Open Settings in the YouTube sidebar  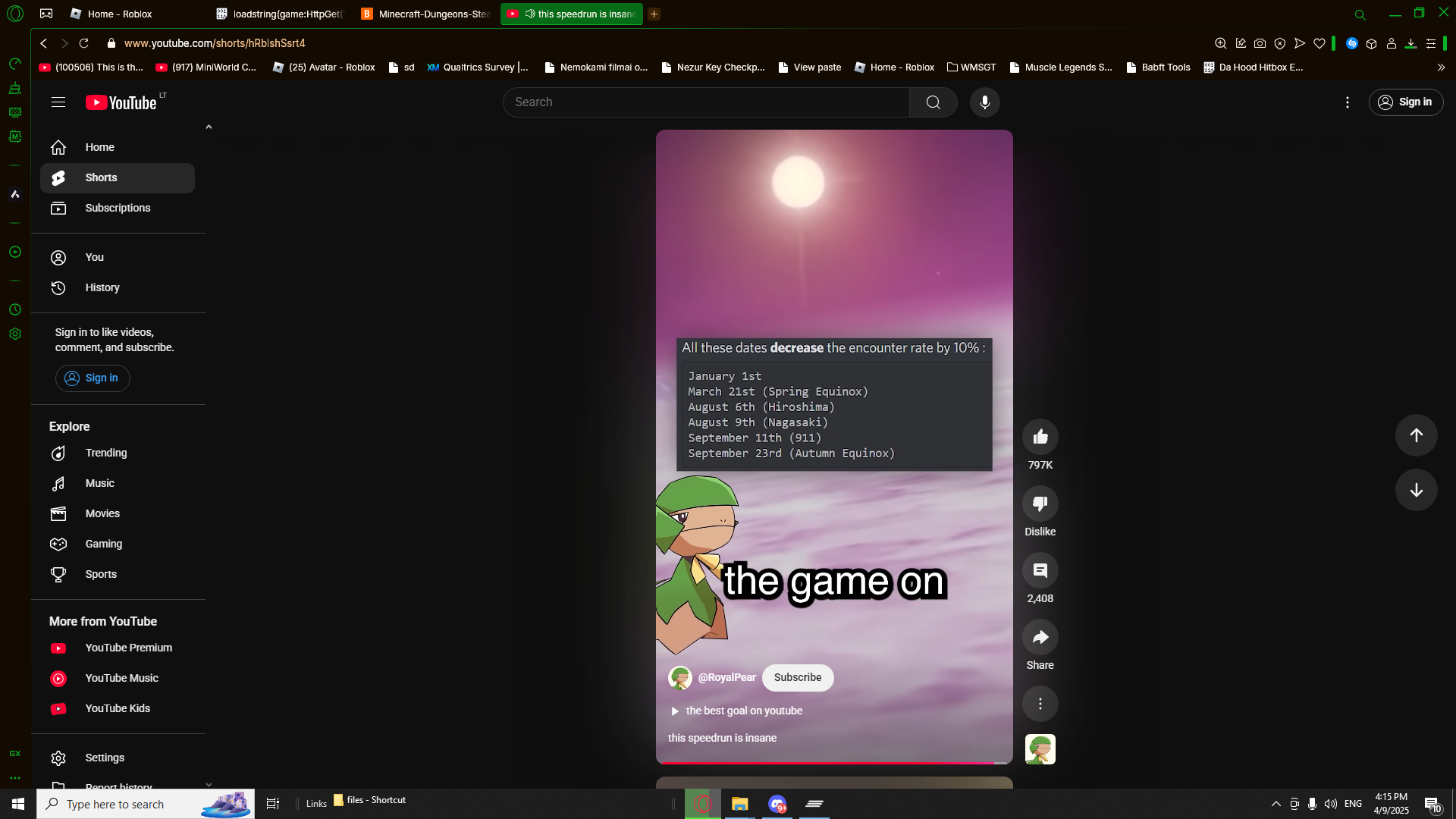(x=118, y=758)
